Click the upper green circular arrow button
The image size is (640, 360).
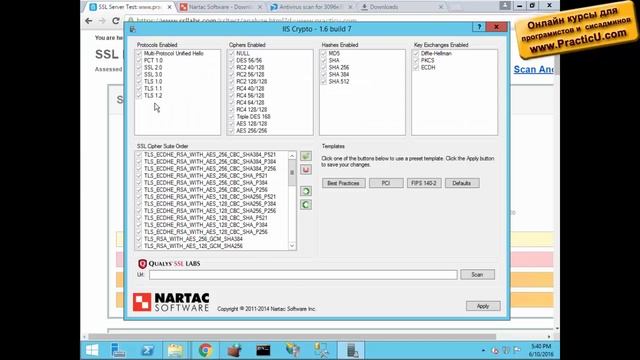click(306, 191)
